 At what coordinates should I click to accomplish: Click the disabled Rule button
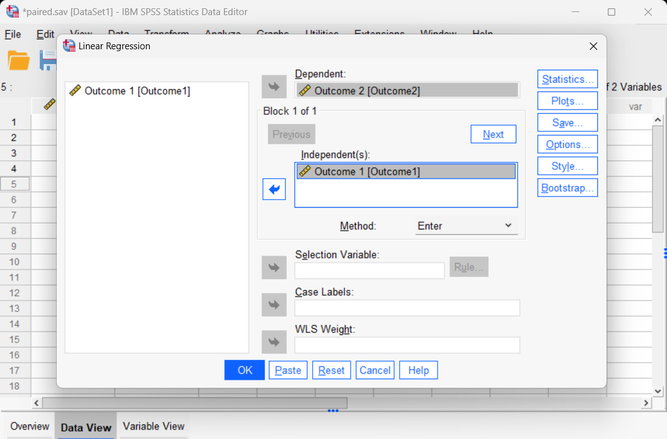(469, 267)
